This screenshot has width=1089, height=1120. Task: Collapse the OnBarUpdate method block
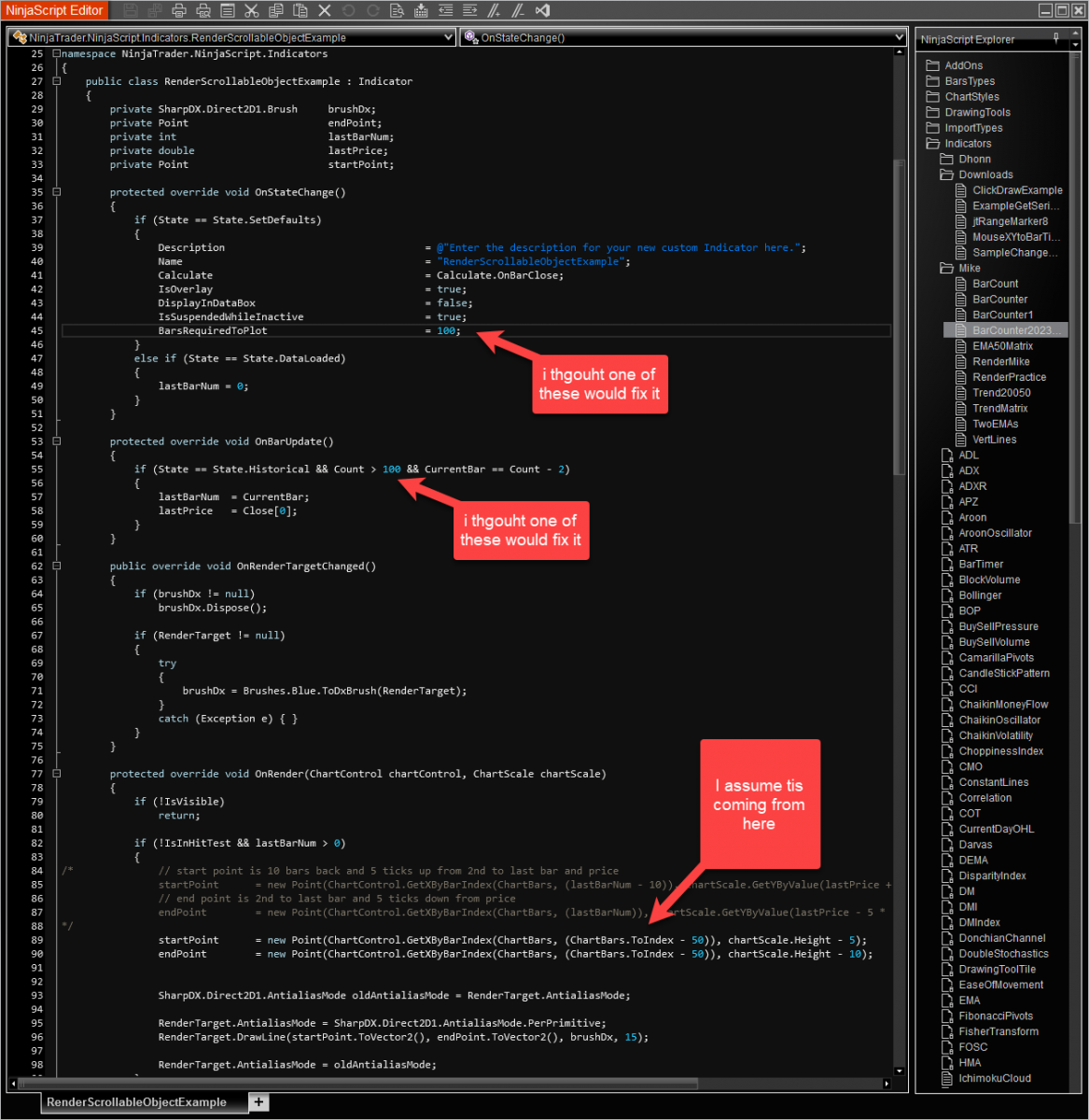(57, 441)
